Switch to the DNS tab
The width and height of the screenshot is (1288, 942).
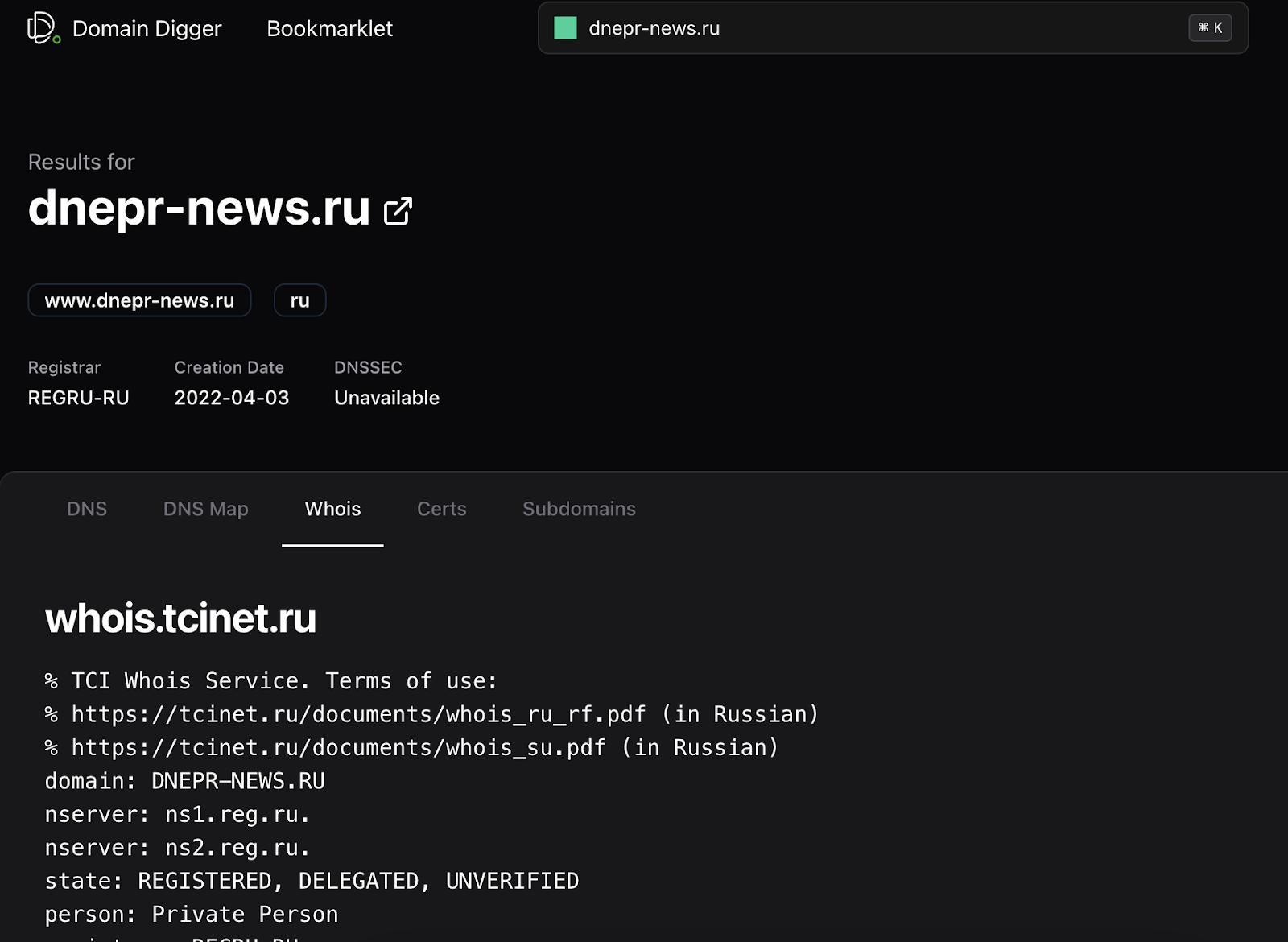pos(87,509)
